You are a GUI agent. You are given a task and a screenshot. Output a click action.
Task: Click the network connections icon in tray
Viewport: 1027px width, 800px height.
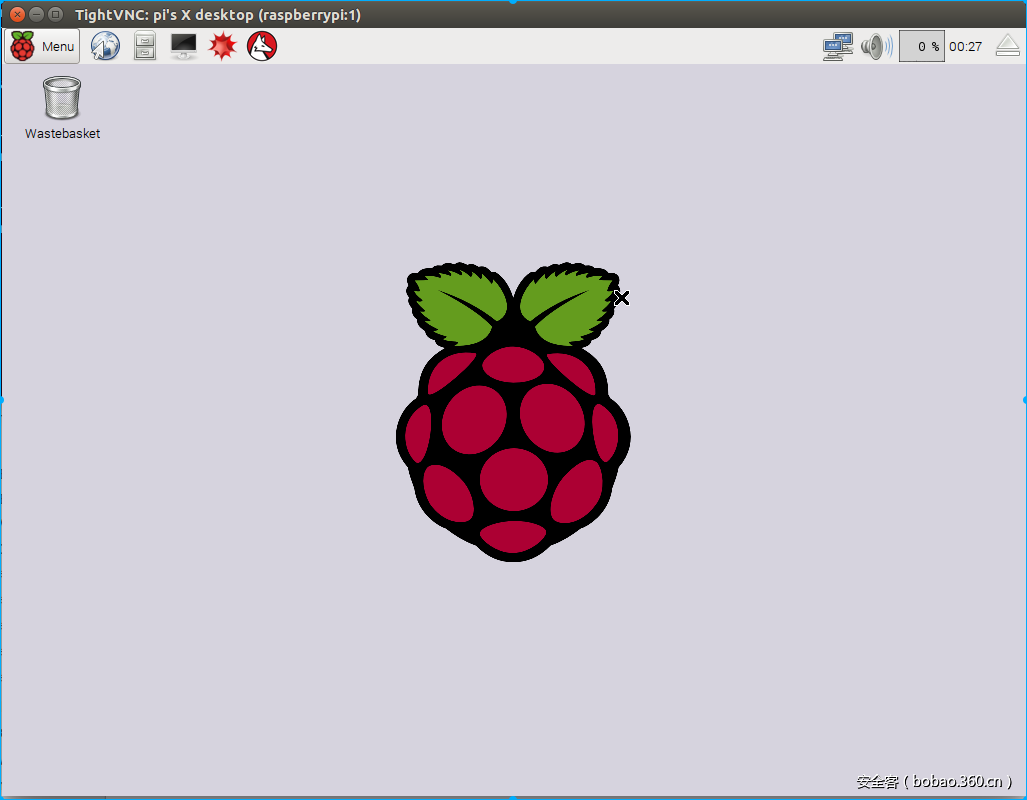(837, 46)
